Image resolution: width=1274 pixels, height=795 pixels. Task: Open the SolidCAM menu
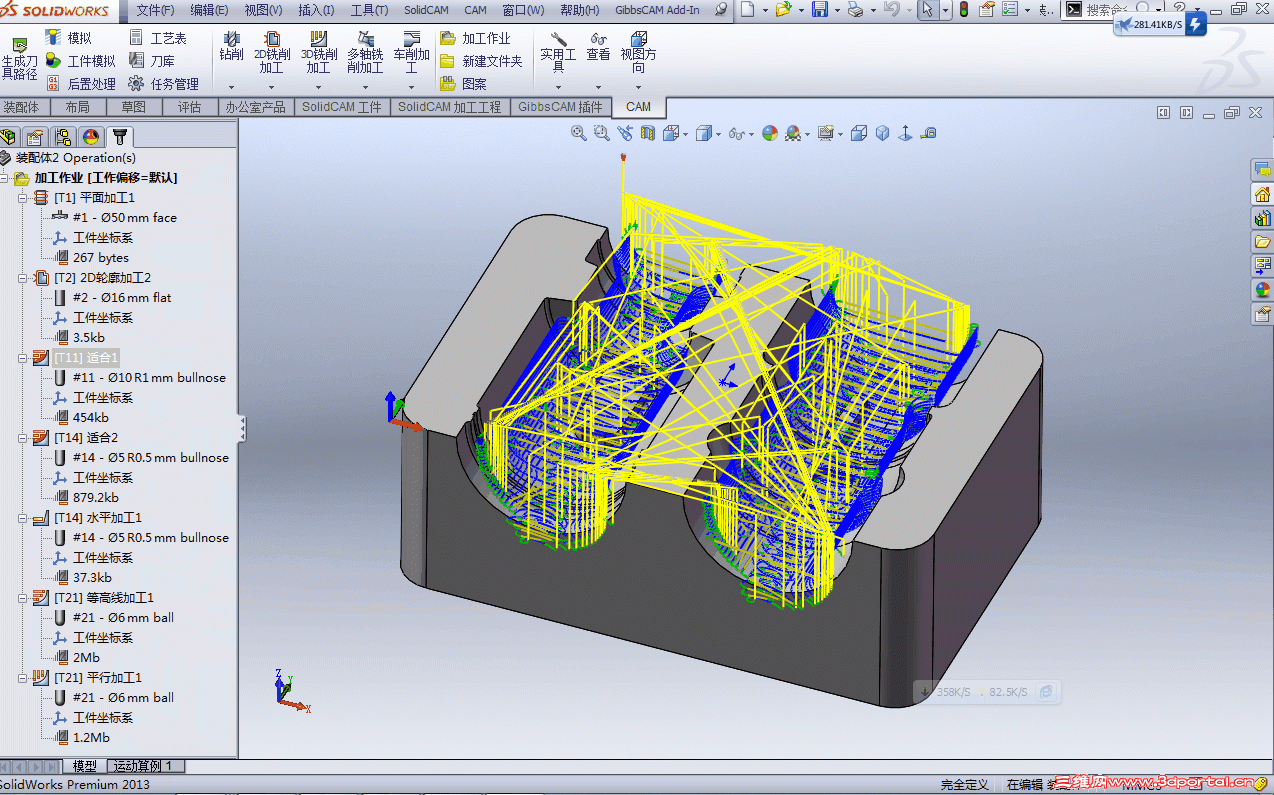click(x=426, y=10)
